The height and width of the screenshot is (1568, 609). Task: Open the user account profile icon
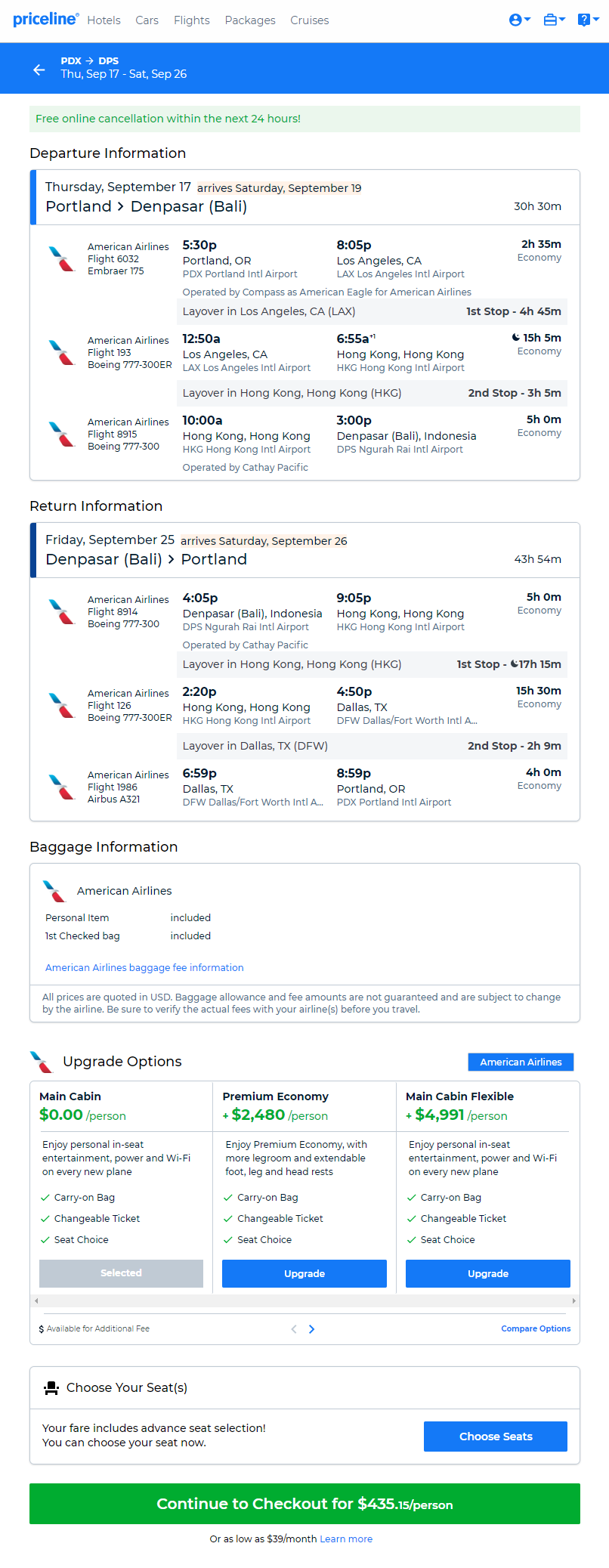point(519,20)
